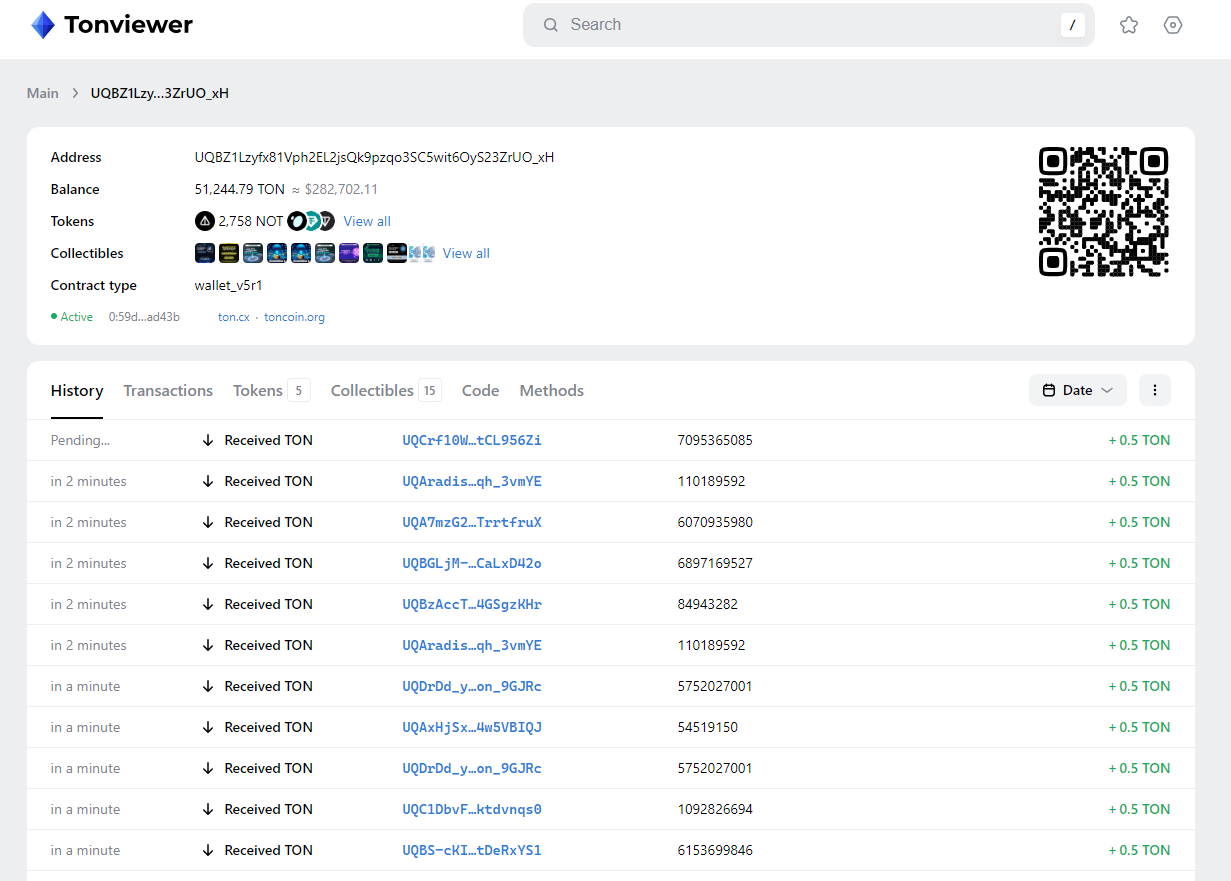Open the hexagon settings icon
1231x881 pixels.
[x=1173, y=25]
